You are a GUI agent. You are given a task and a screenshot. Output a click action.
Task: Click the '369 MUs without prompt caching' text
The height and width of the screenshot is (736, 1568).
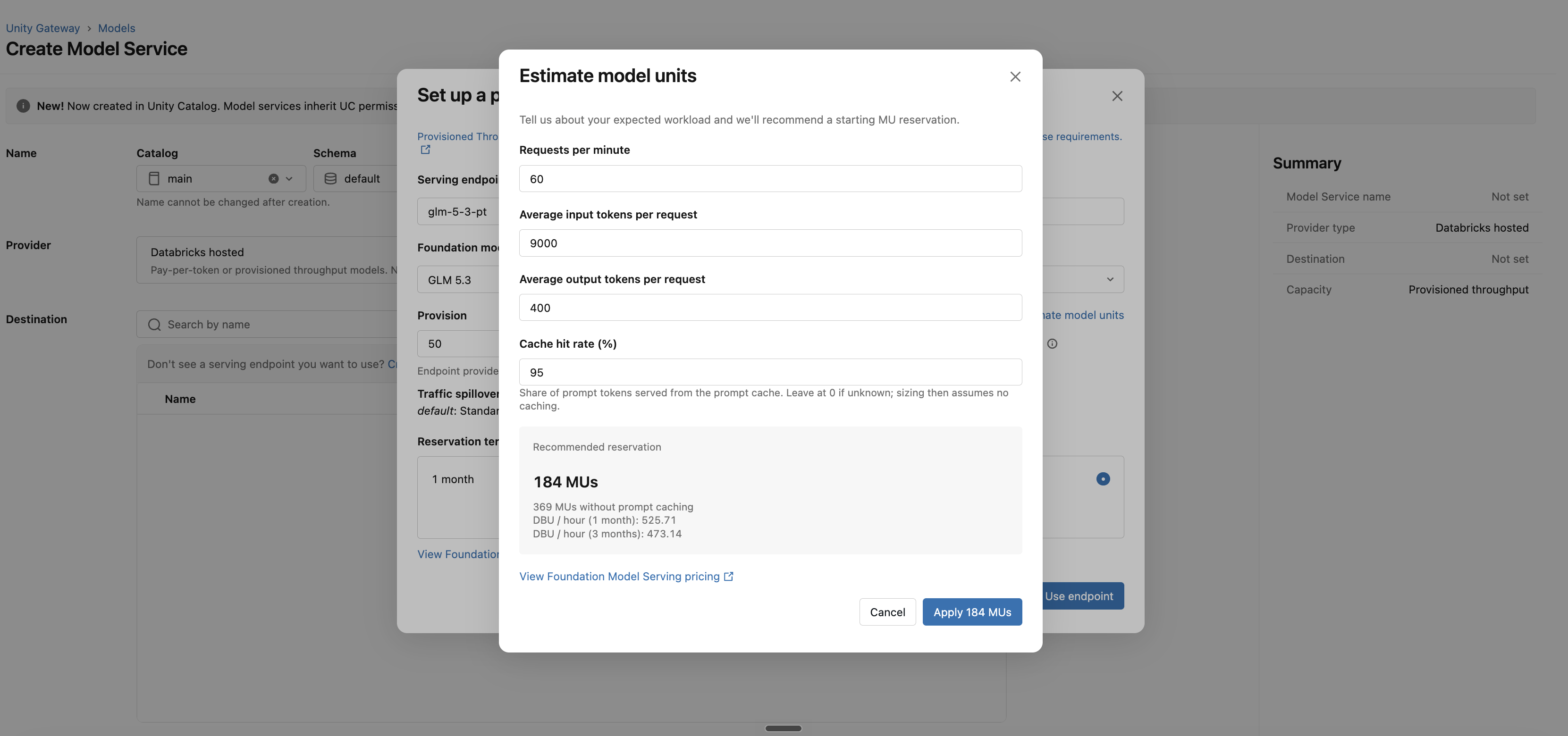click(x=613, y=507)
